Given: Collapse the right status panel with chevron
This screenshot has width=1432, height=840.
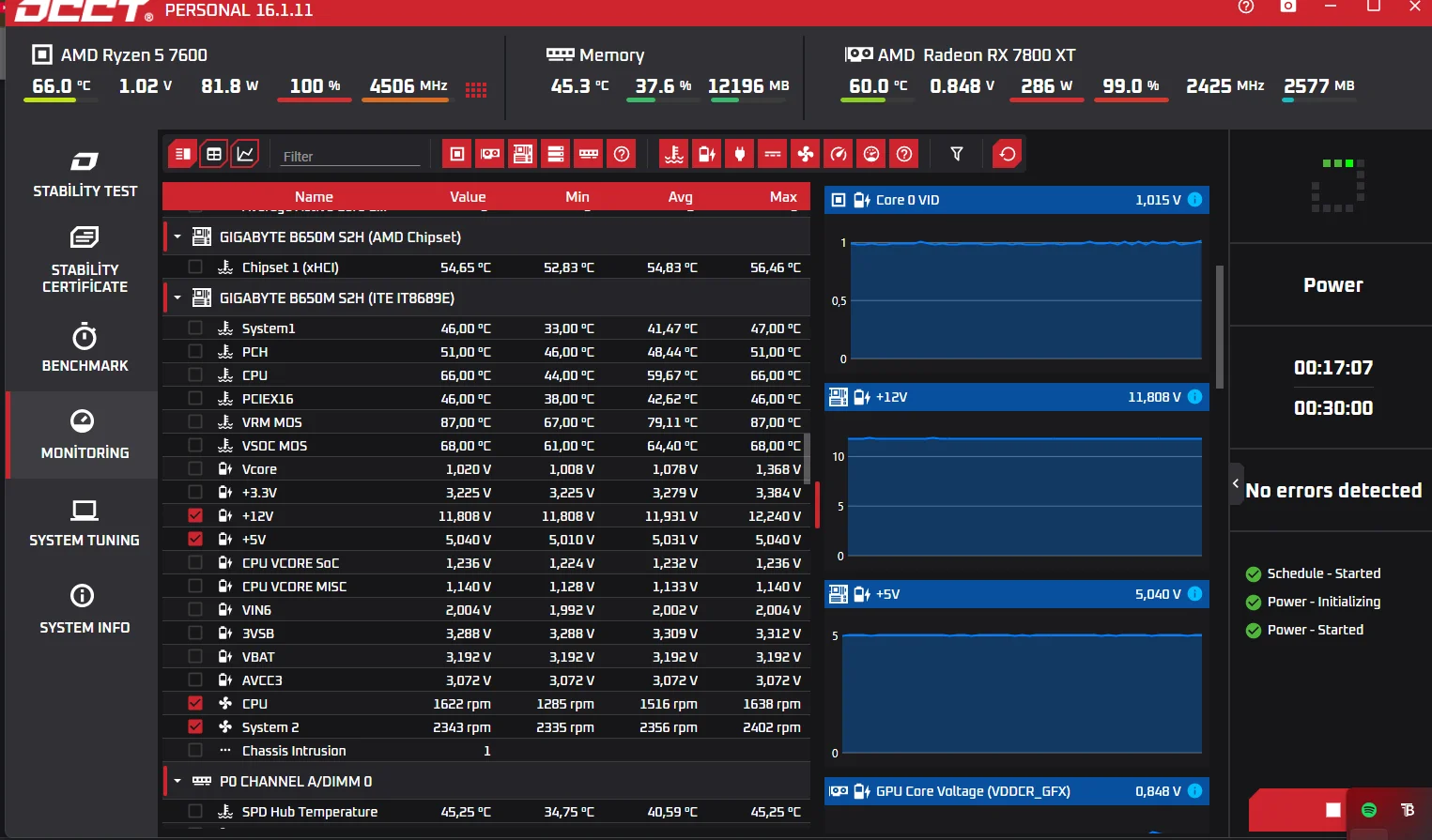Looking at the screenshot, I should [1236, 483].
